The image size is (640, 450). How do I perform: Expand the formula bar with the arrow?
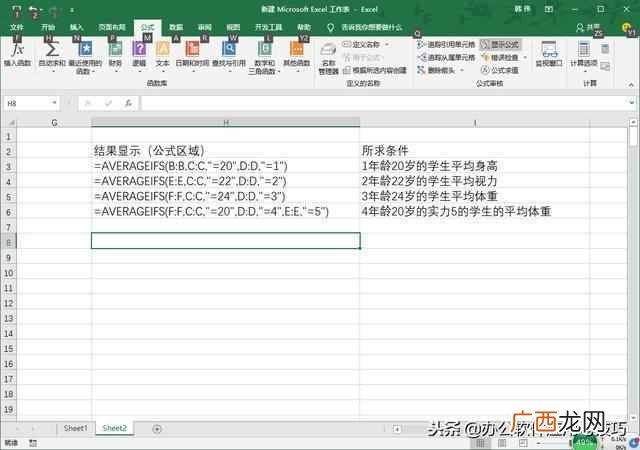pyautogui.click(x=632, y=103)
